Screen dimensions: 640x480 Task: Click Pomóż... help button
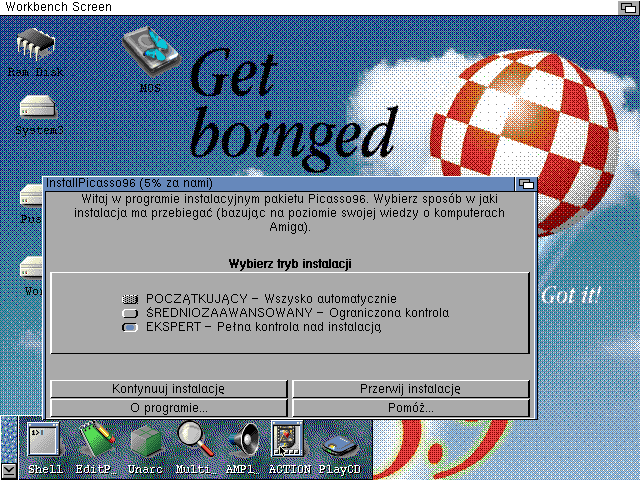tap(411, 408)
